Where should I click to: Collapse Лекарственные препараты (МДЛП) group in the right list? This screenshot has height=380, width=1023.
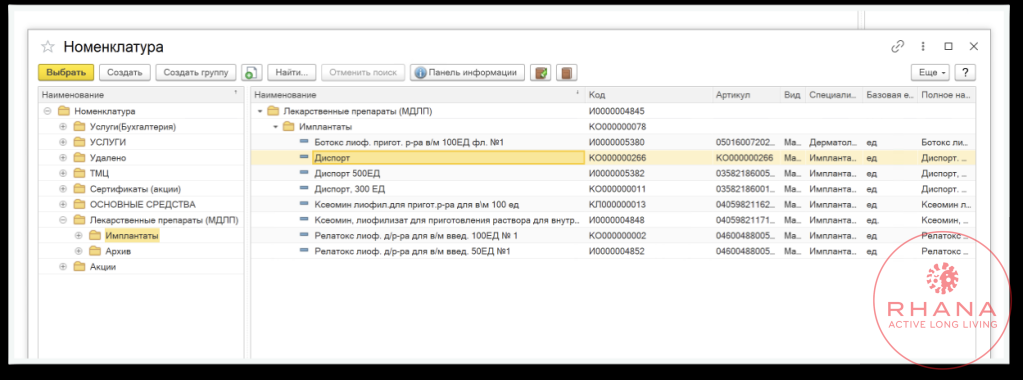tap(260, 111)
